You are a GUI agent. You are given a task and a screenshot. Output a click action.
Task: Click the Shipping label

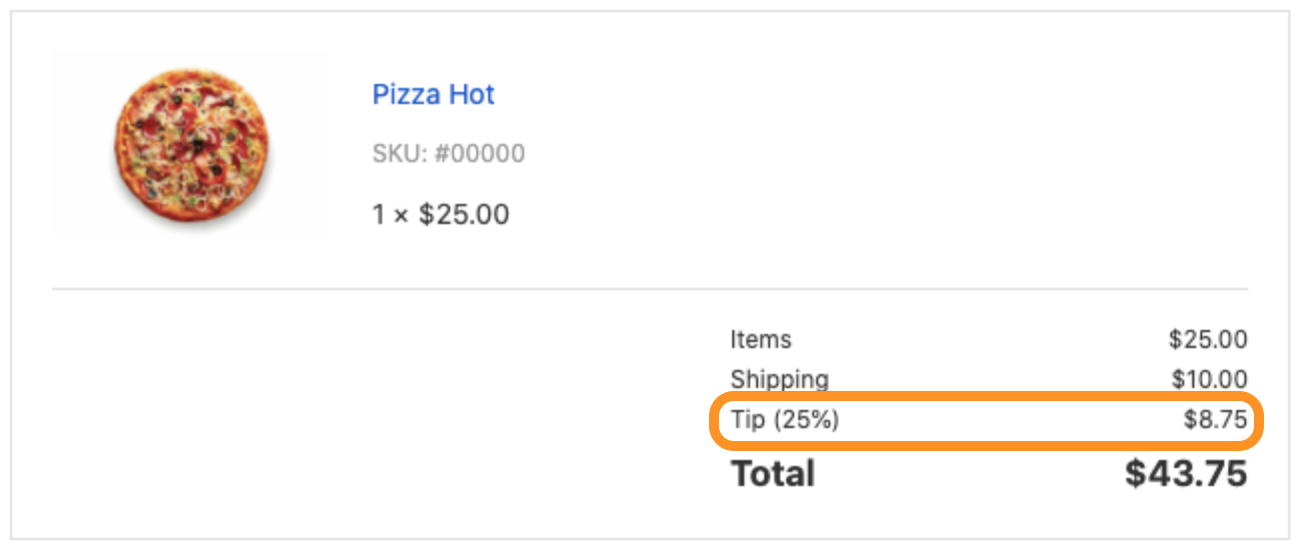coord(779,380)
